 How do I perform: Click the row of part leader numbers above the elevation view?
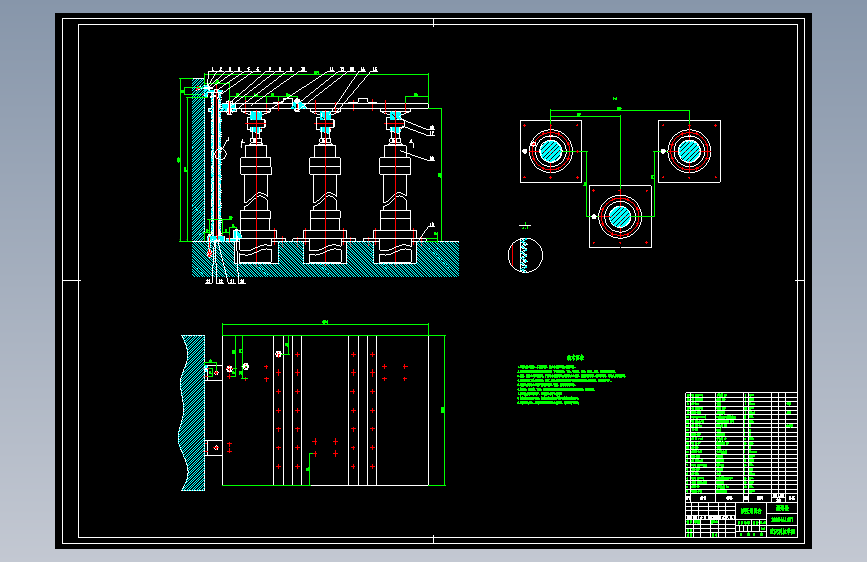pos(294,70)
